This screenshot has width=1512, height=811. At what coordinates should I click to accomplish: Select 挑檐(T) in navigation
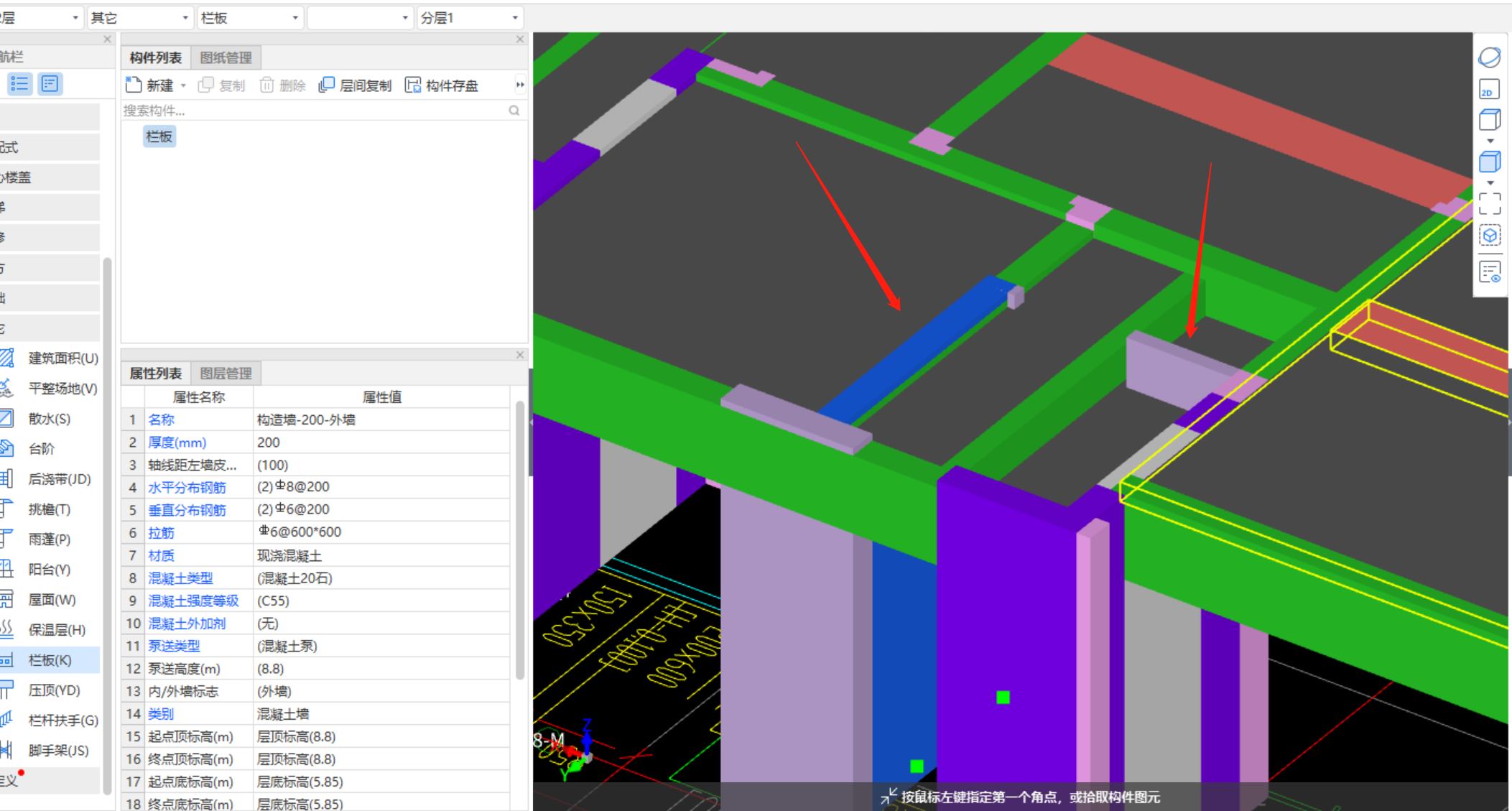point(50,509)
